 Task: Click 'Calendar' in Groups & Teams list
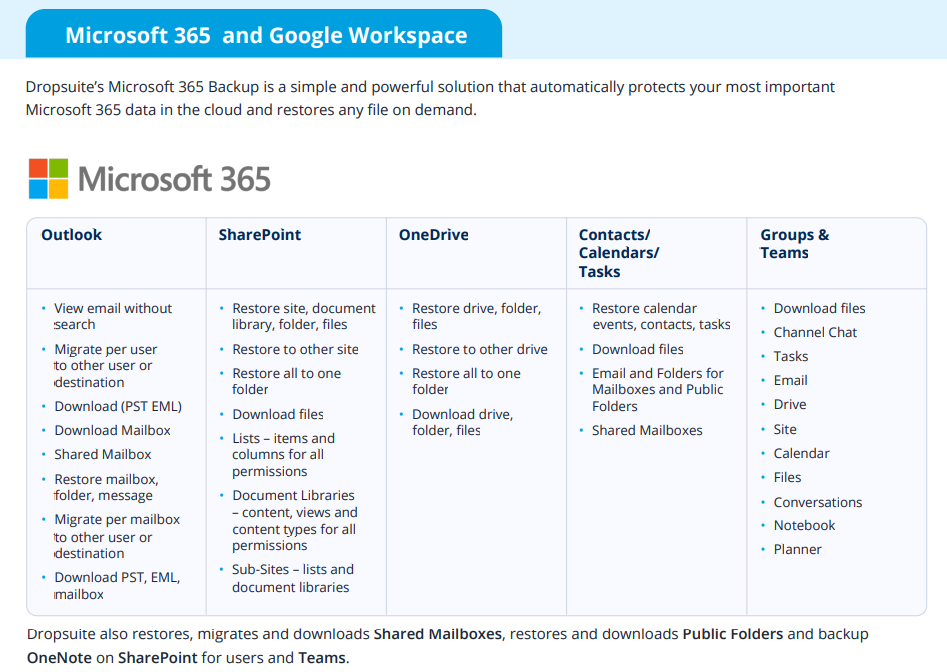pyautogui.click(x=801, y=453)
